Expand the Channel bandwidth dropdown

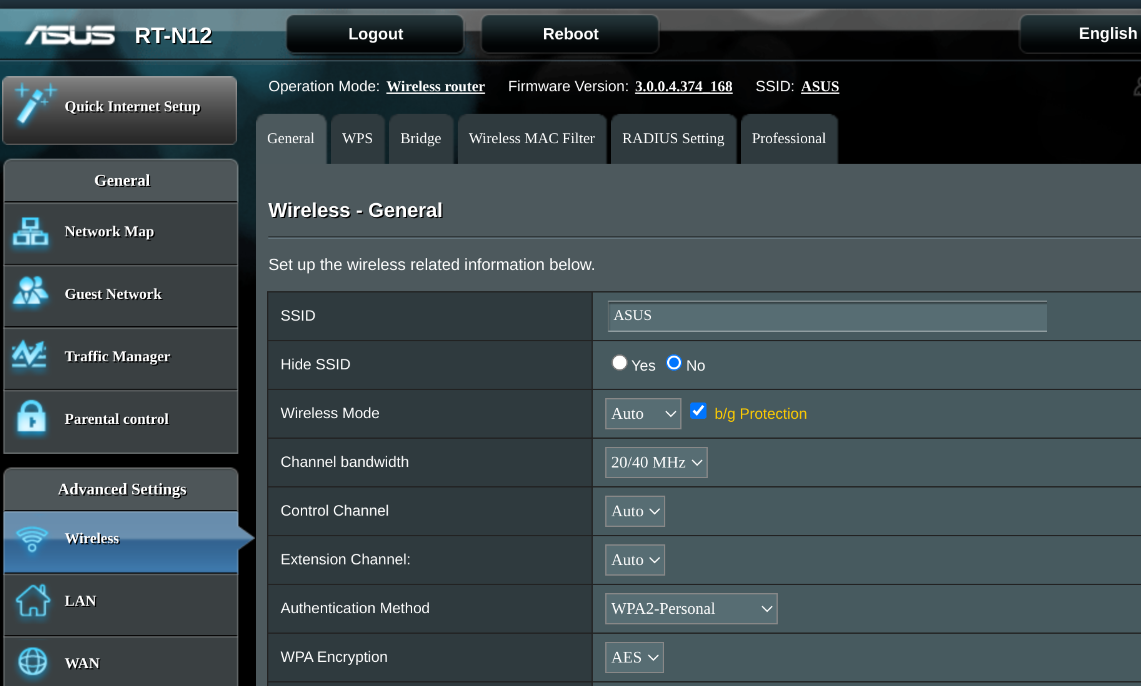click(x=656, y=462)
